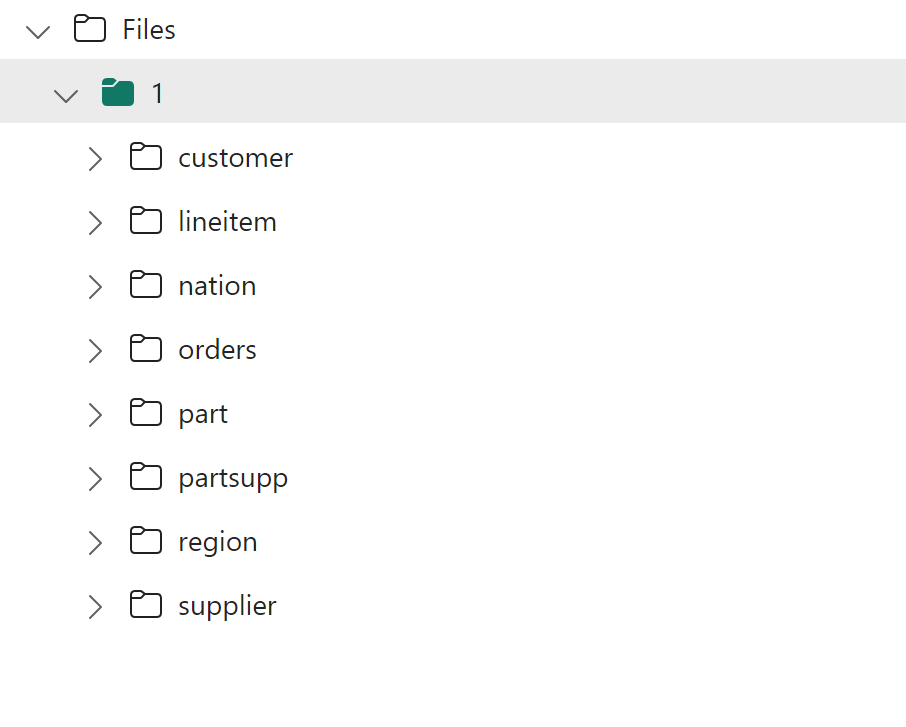The image size is (906, 727).
Task: Expand the orders folder chevron
Action: [95, 351]
